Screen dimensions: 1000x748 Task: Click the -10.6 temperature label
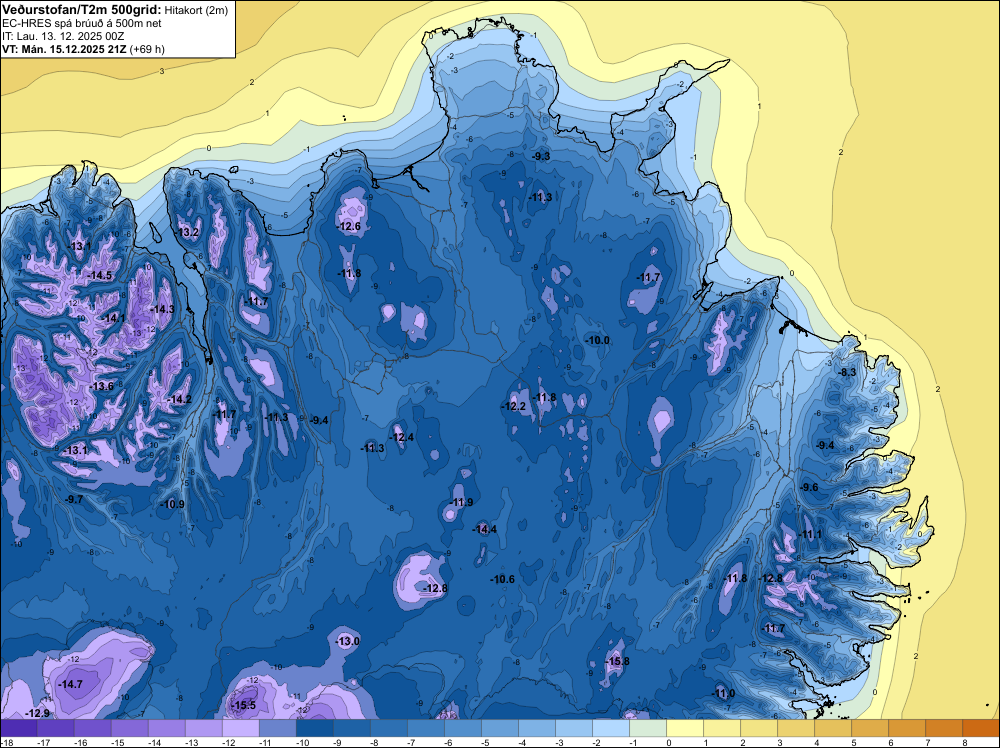click(502, 579)
